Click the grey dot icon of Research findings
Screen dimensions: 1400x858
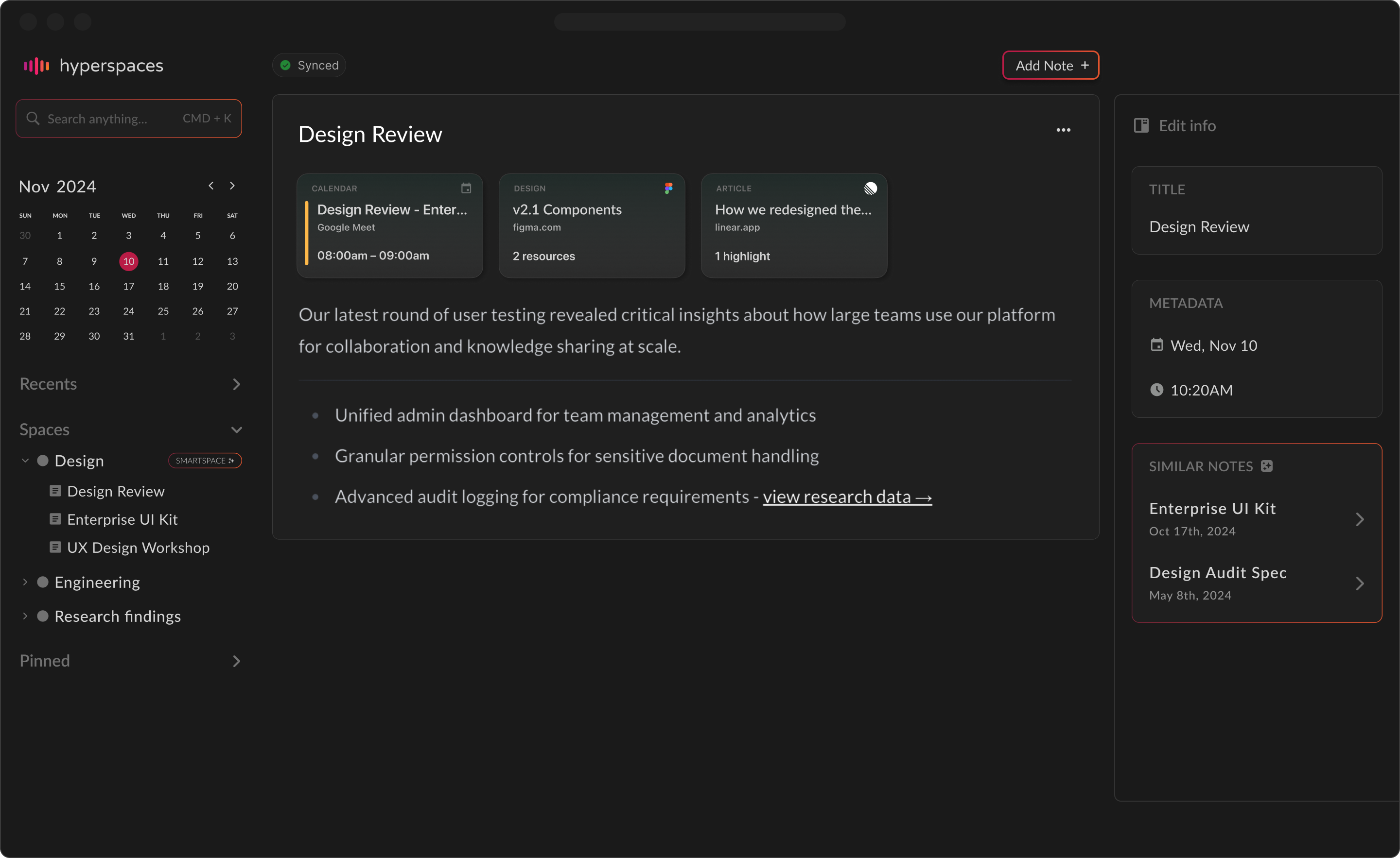[43, 616]
